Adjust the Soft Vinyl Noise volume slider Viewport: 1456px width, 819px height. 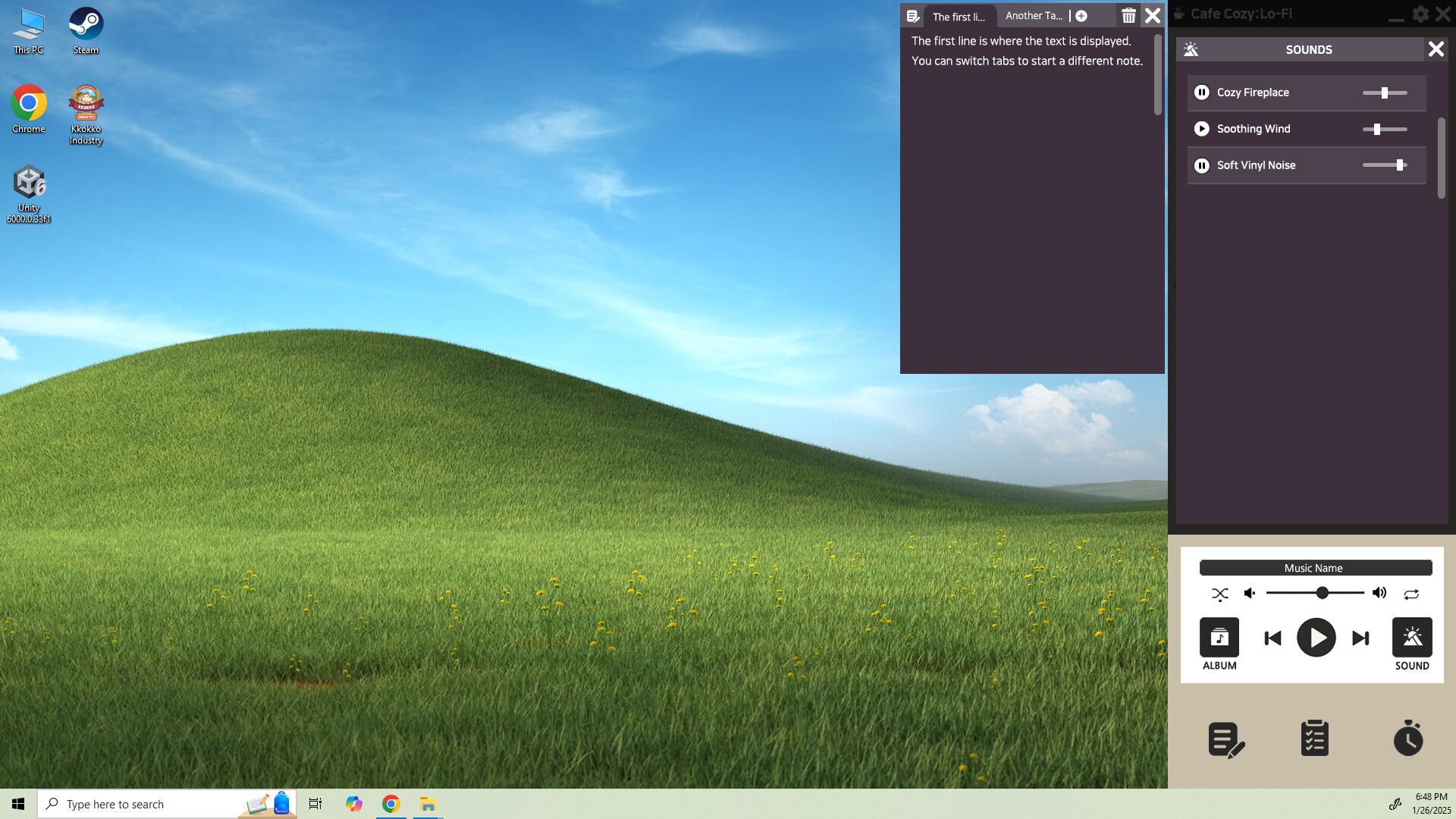point(1385,165)
